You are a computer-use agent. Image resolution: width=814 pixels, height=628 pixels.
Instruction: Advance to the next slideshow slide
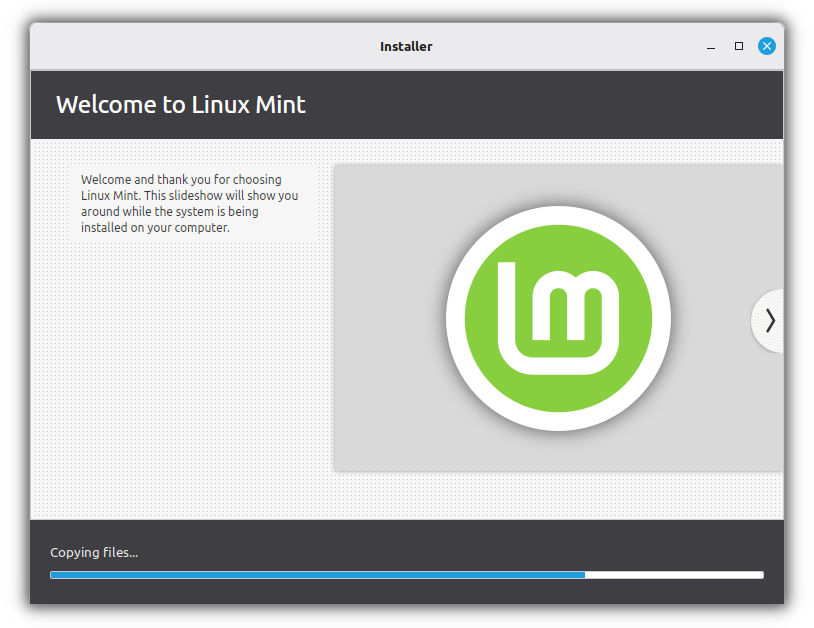pos(768,320)
